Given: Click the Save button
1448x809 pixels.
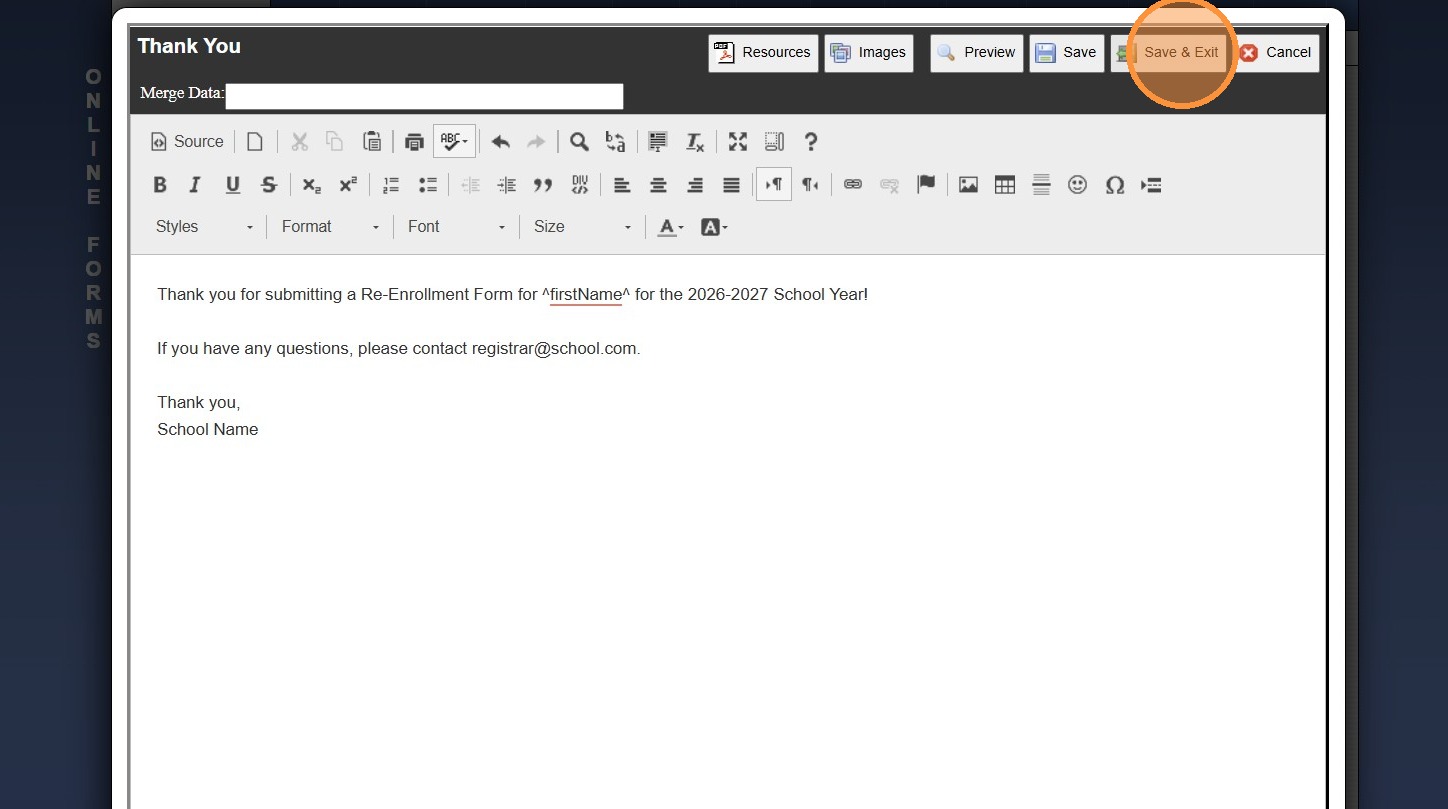Looking at the screenshot, I should [1066, 53].
